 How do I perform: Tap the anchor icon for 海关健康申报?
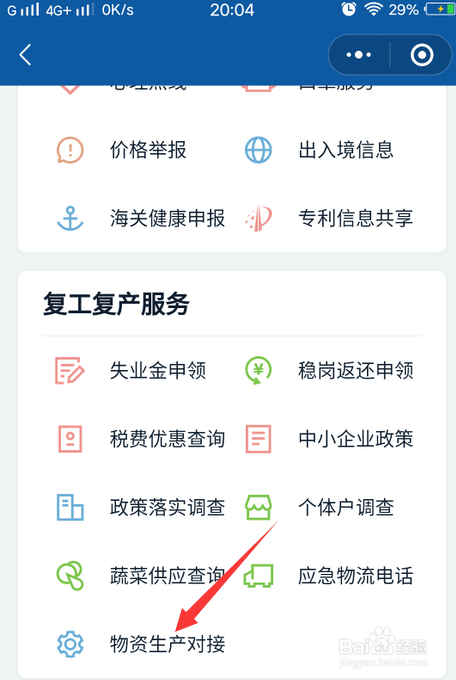click(x=70, y=218)
